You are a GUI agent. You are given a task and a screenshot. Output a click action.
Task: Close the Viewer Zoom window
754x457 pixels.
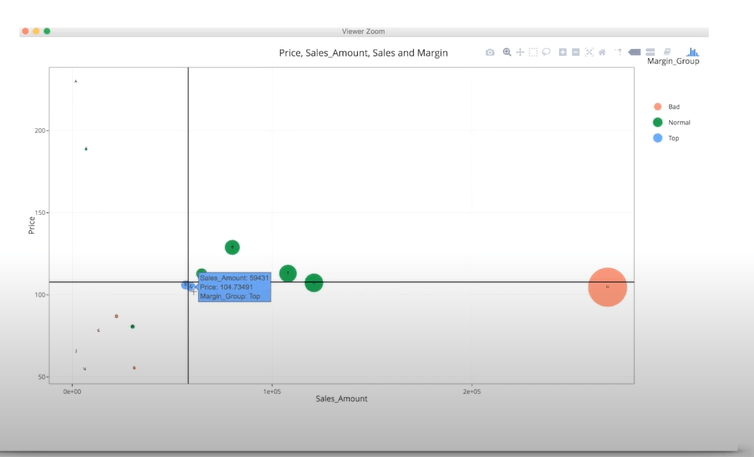coord(25,31)
